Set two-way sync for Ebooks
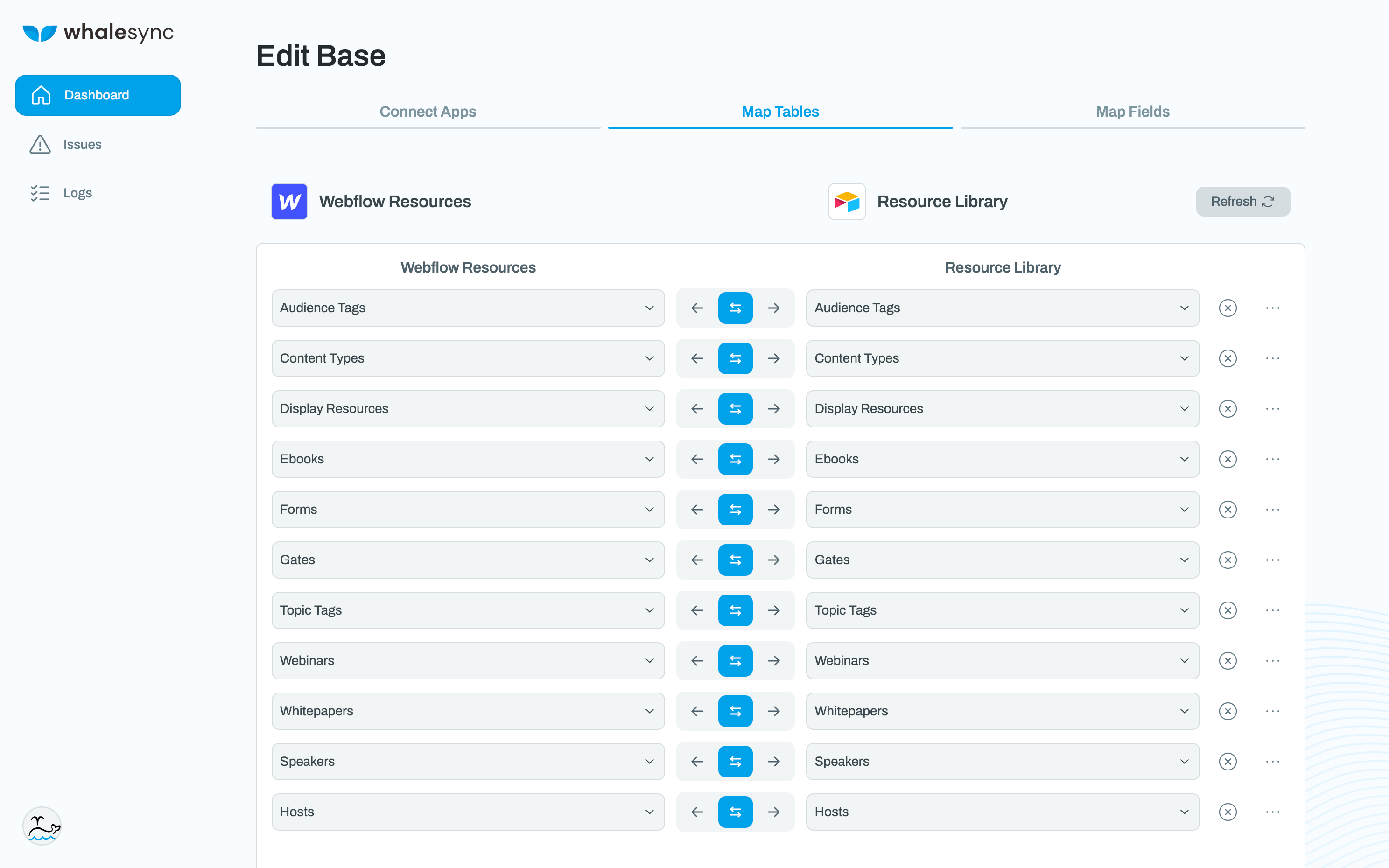 pos(735,459)
